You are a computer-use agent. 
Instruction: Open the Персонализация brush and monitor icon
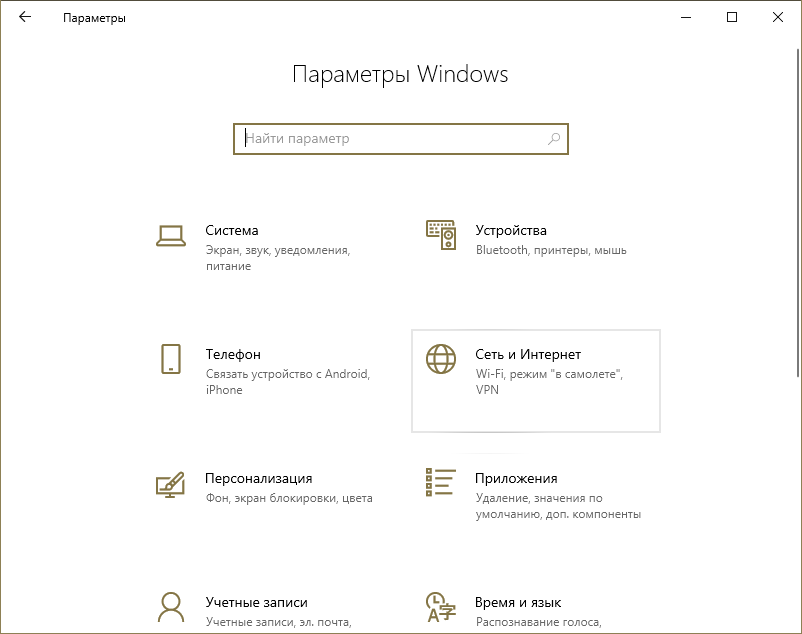(x=170, y=484)
